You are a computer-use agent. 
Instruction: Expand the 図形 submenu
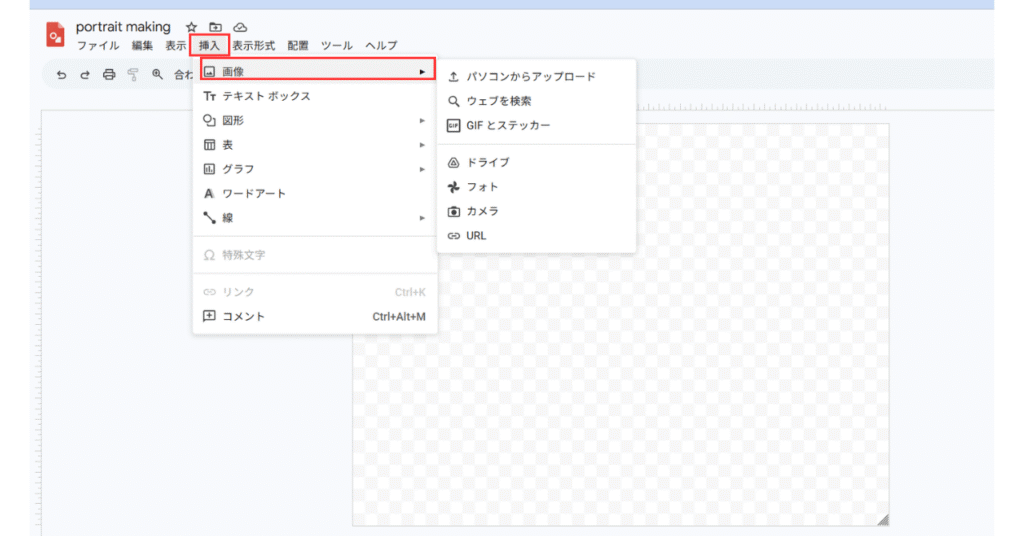point(315,121)
